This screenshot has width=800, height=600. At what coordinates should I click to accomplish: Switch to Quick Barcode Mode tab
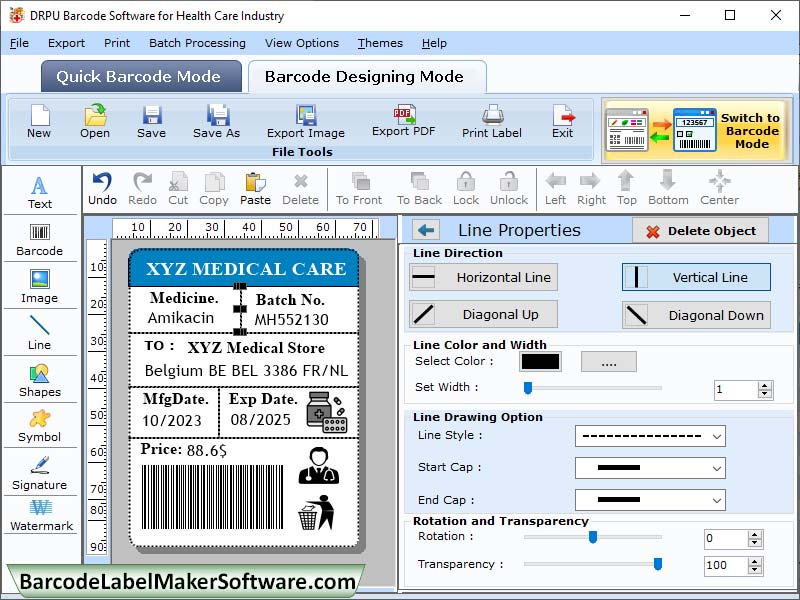(x=141, y=77)
